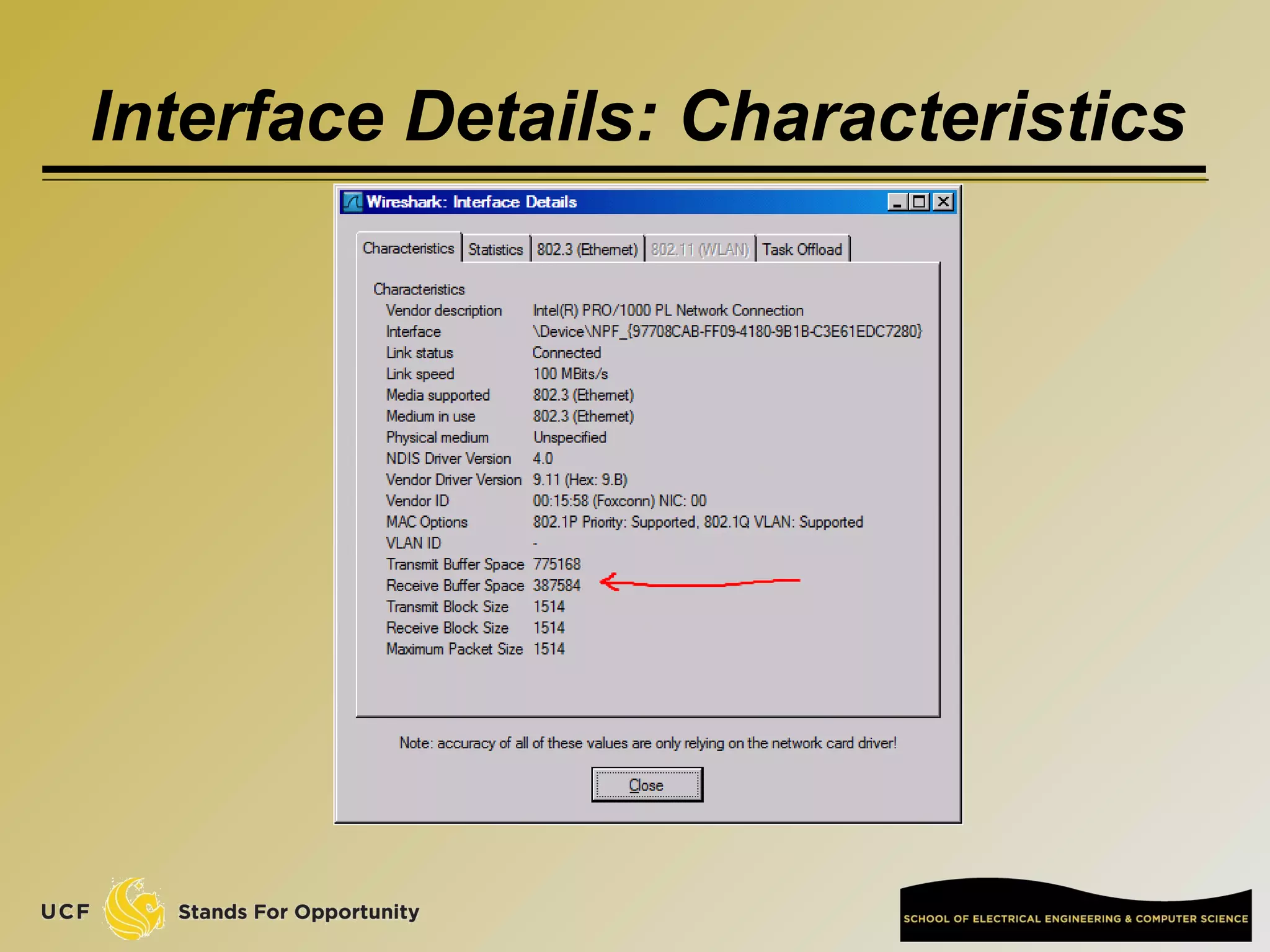
Task: Switch to the Statistics tab
Action: click(495, 249)
